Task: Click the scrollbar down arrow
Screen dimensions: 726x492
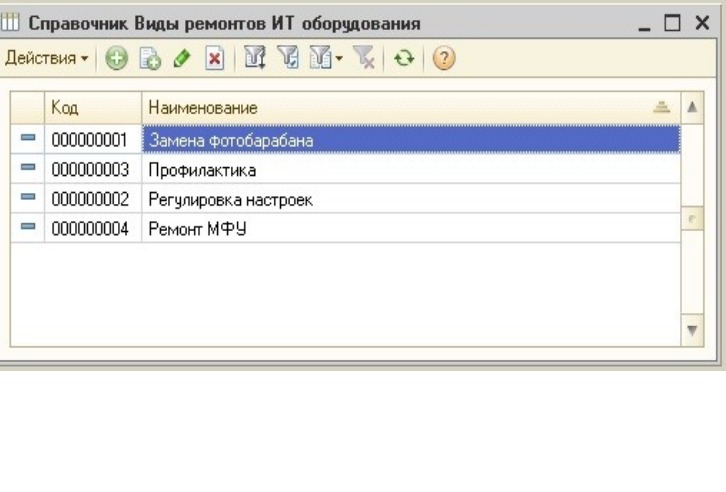Action: 692,330
